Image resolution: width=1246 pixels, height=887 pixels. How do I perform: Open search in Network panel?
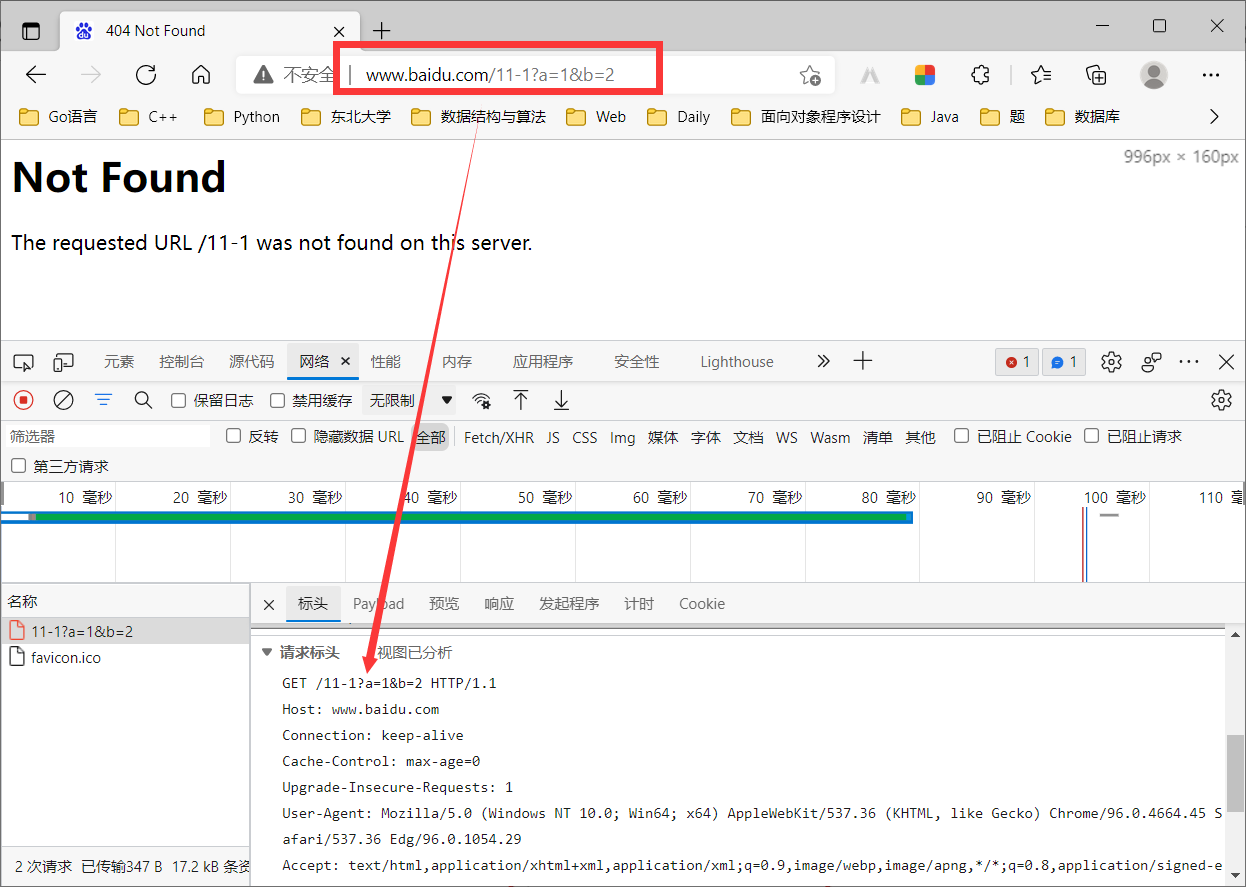(143, 400)
